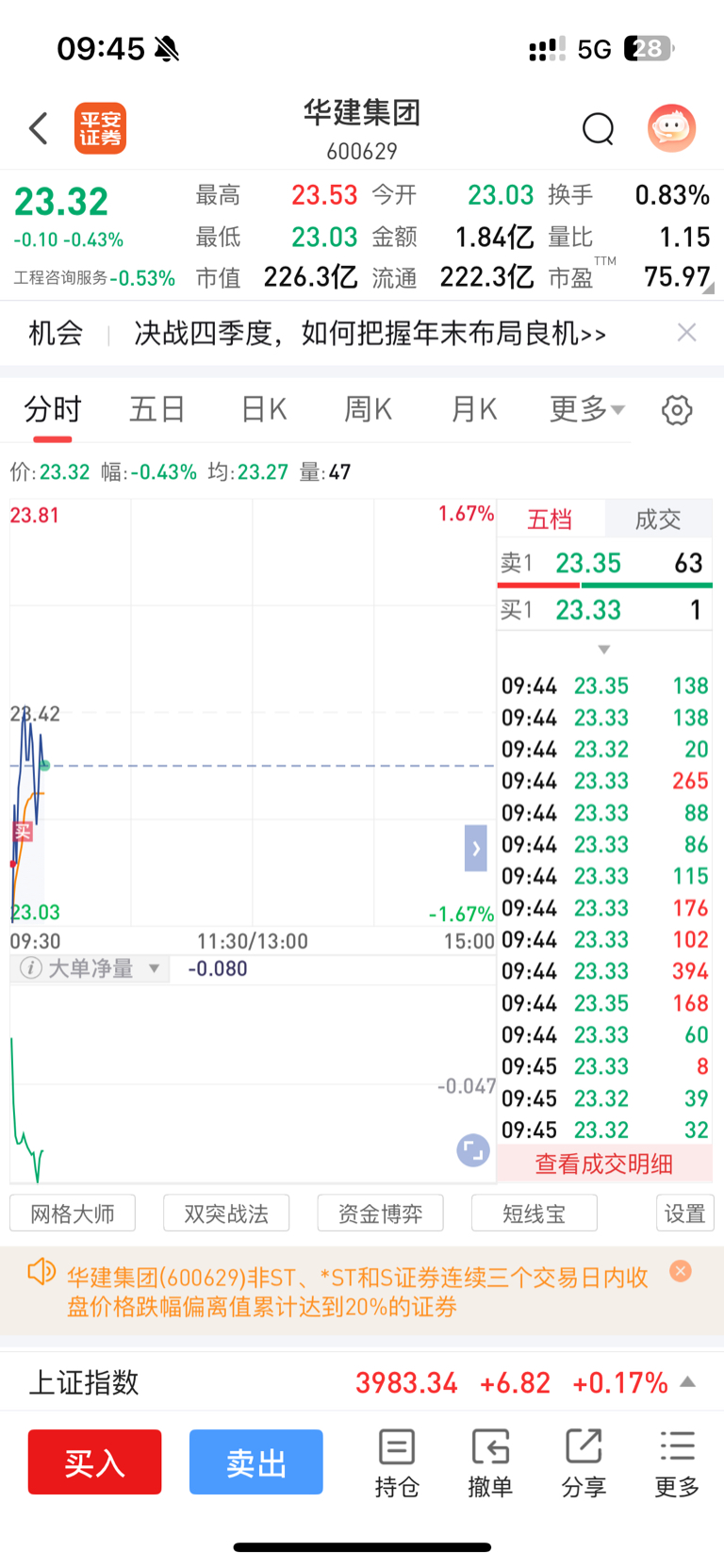The width and height of the screenshot is (724, 1568).
Task: Tap the battery indicator in status bar
Action: pos(650,48)
